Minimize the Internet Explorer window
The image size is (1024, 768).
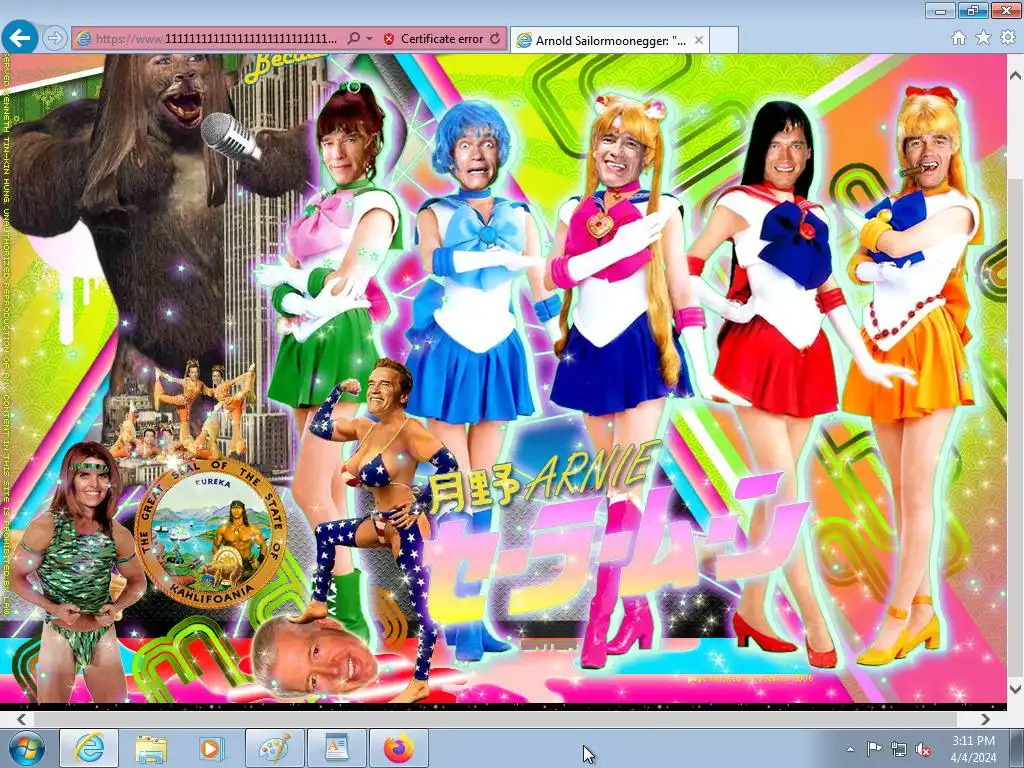(940, 10)
